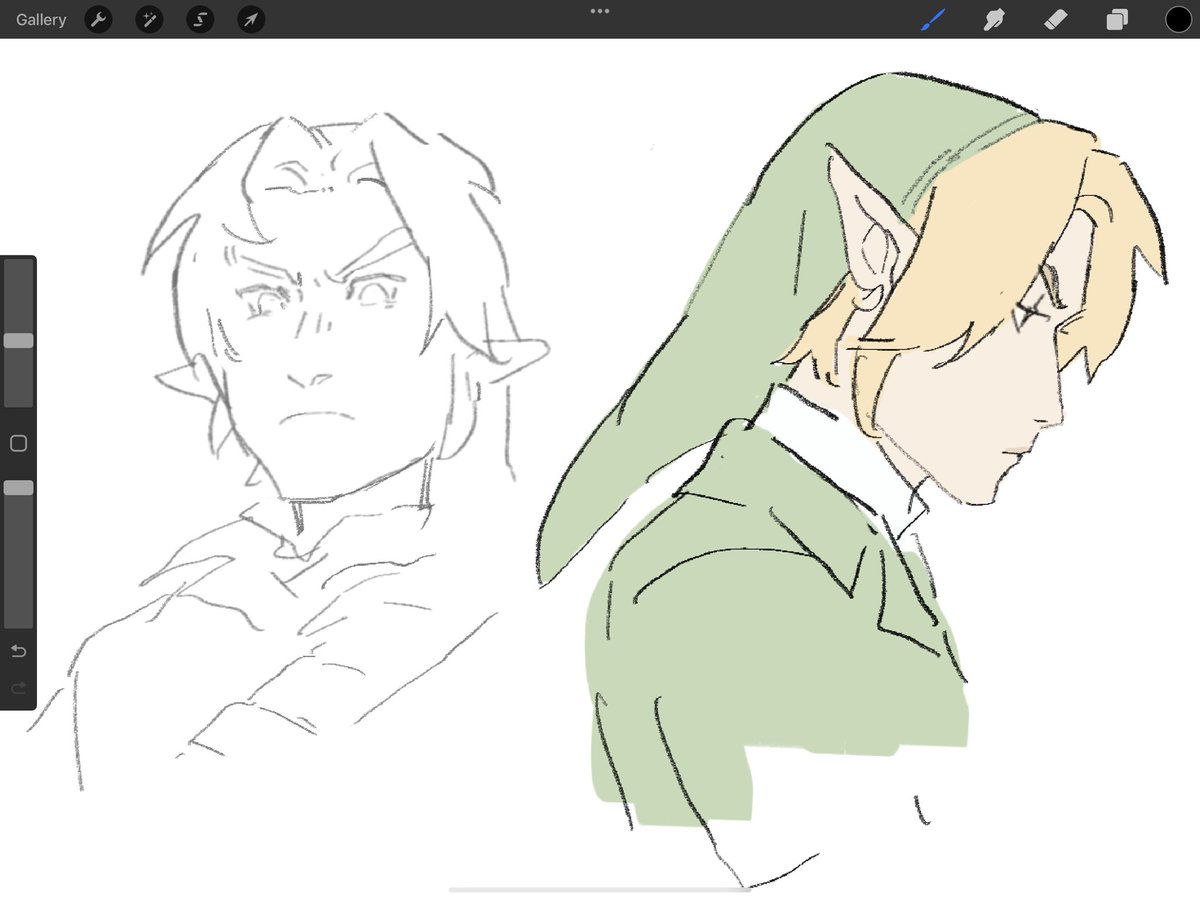Select the Brush paint tool

pyautogui.click(x=932, y=19)
